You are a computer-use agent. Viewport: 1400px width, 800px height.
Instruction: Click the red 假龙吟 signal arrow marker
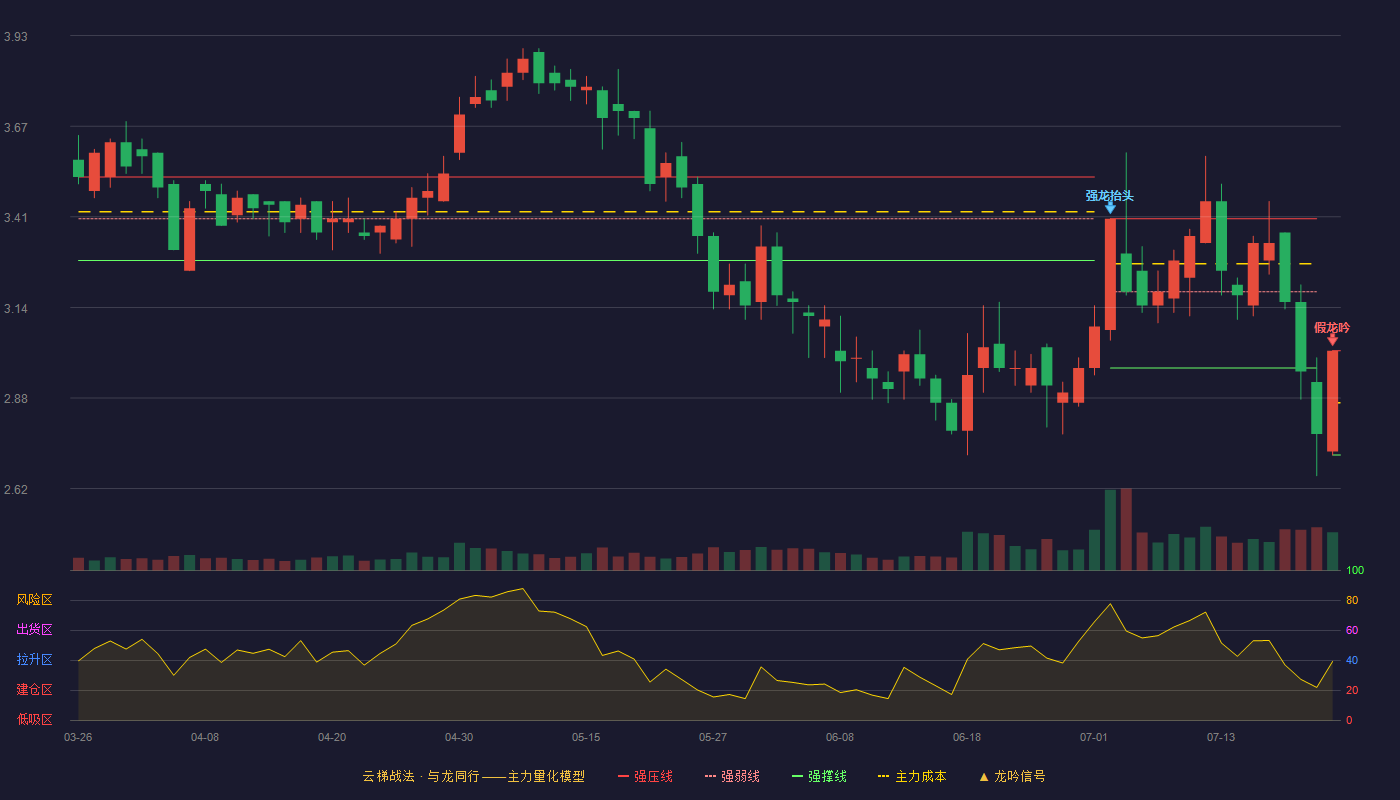[x=1332, y=340]
